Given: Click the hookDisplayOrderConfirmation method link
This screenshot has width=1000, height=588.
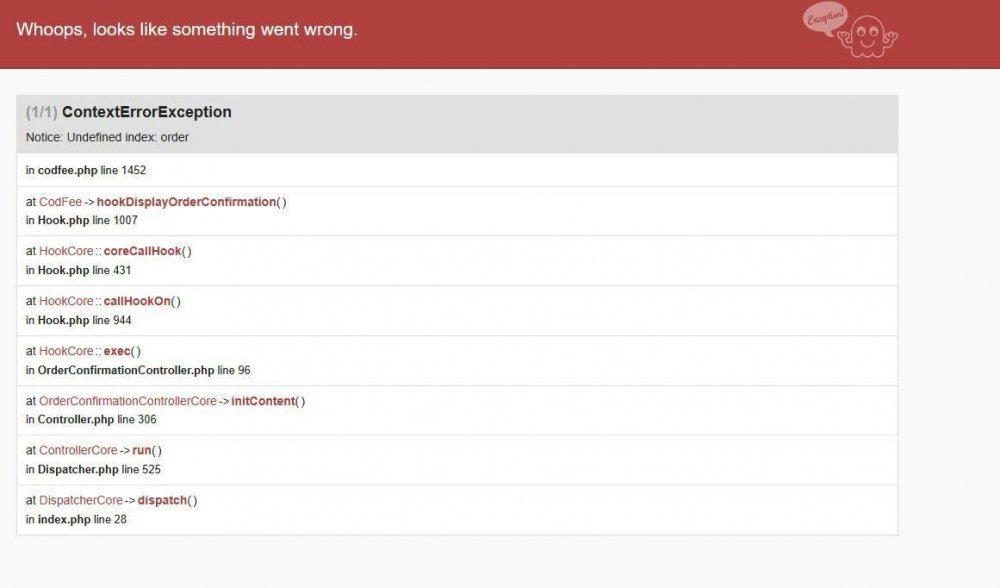Looking at the screenshot, I should click(186, 202).
